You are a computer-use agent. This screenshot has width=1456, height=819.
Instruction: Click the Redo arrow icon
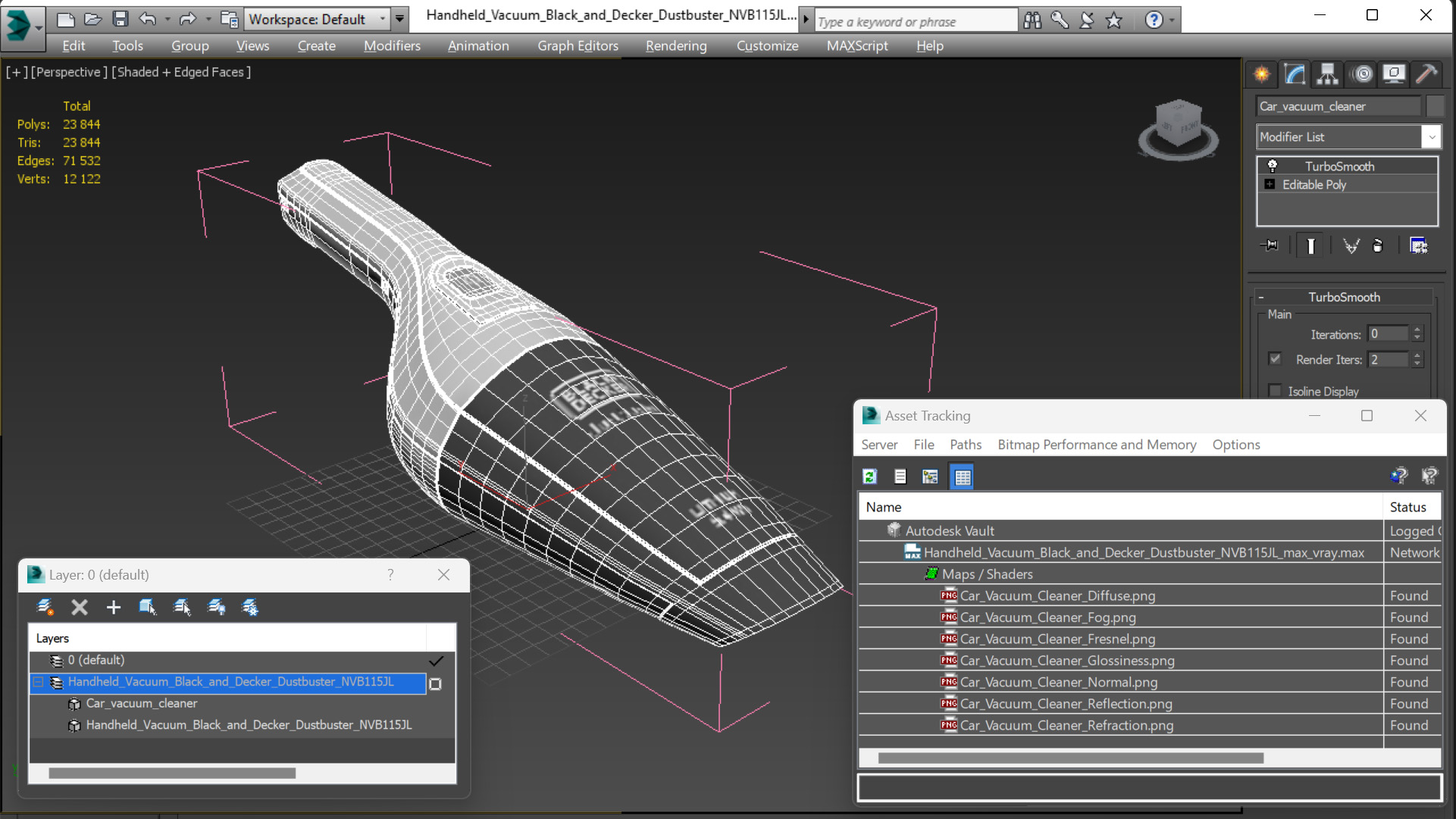tap(187, 19)
